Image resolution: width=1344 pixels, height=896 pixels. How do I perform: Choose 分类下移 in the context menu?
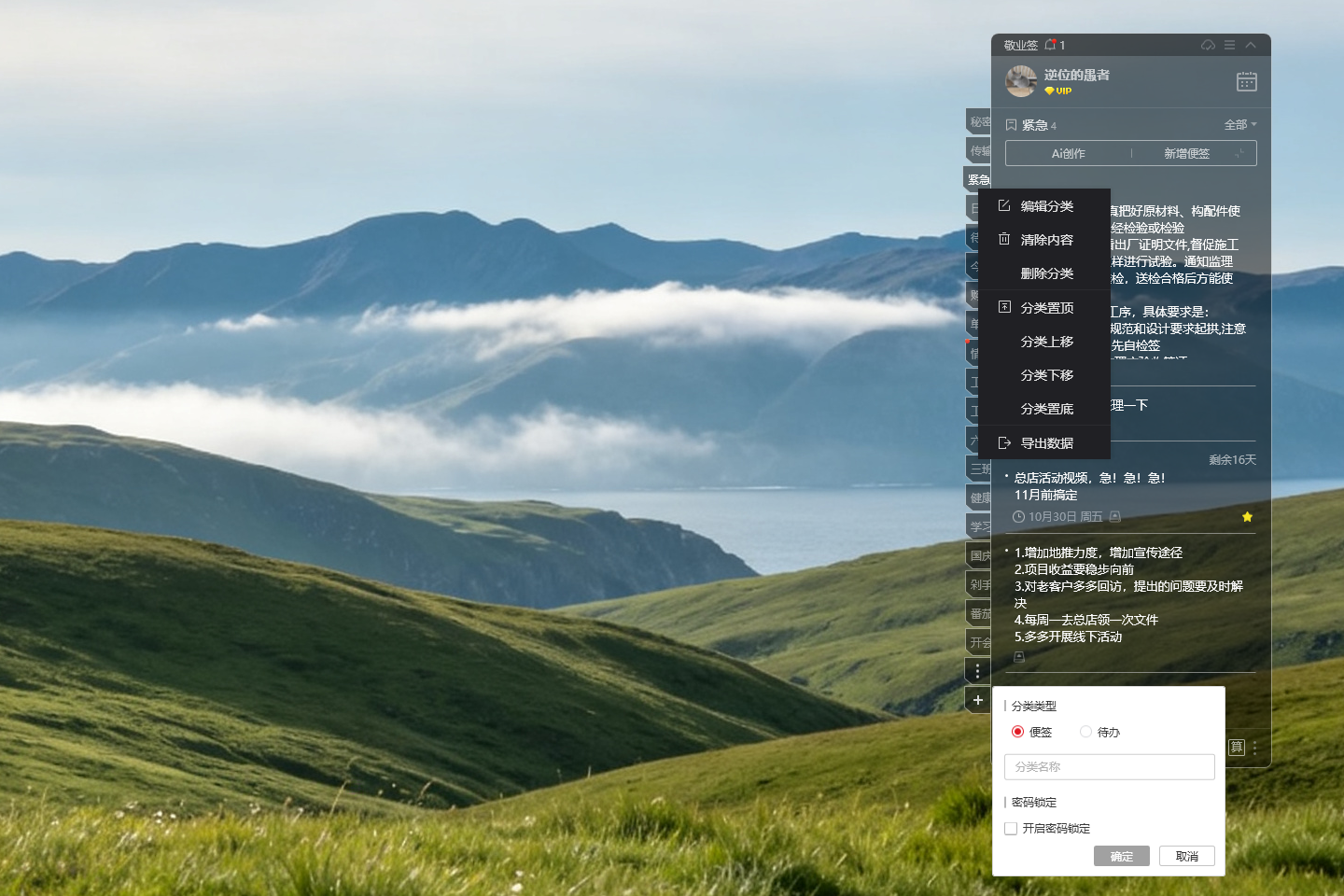point(1044,375)
